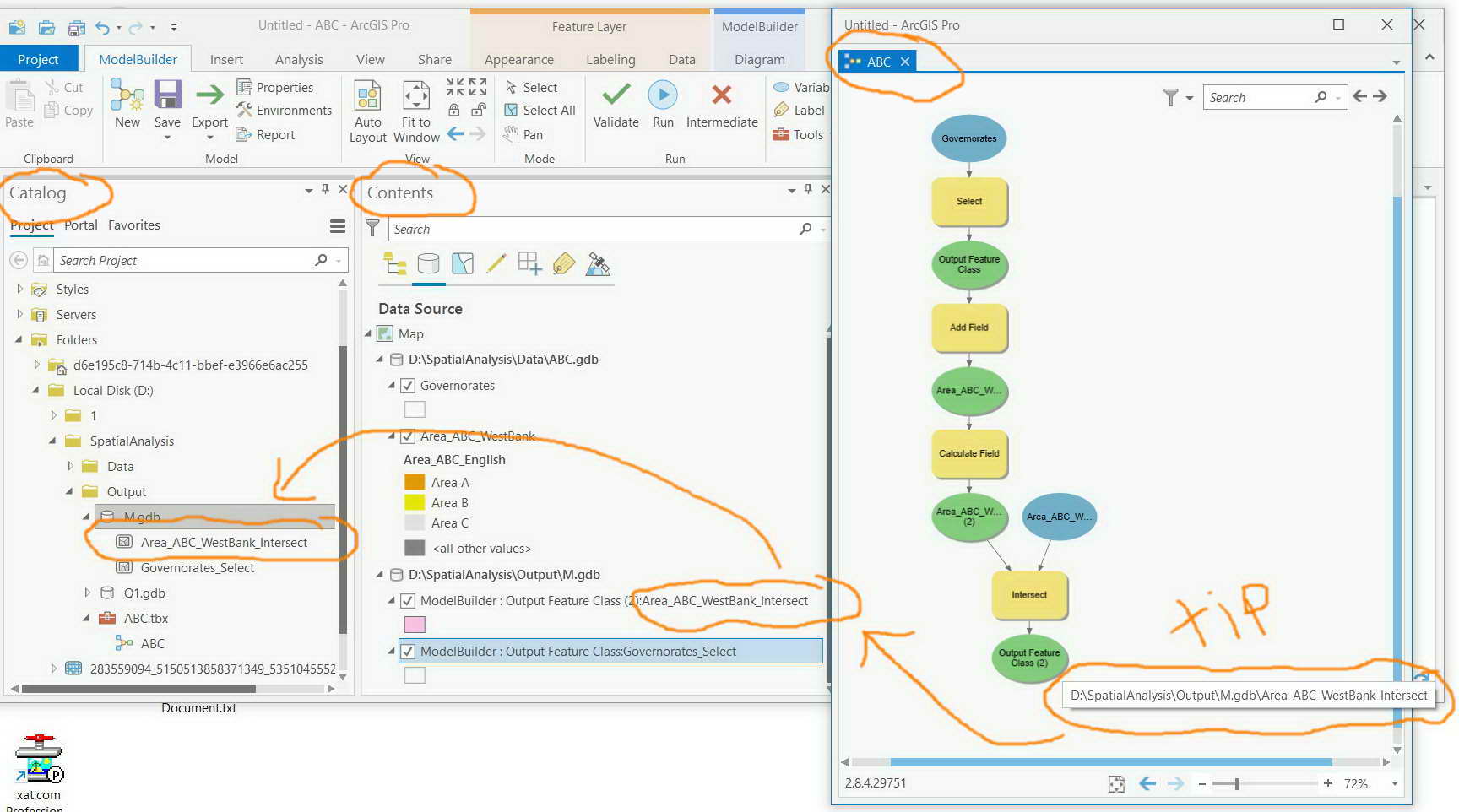Open the Analysis menu tab
This screenshot has height=812, width=1459.
(x=299, y=58)
